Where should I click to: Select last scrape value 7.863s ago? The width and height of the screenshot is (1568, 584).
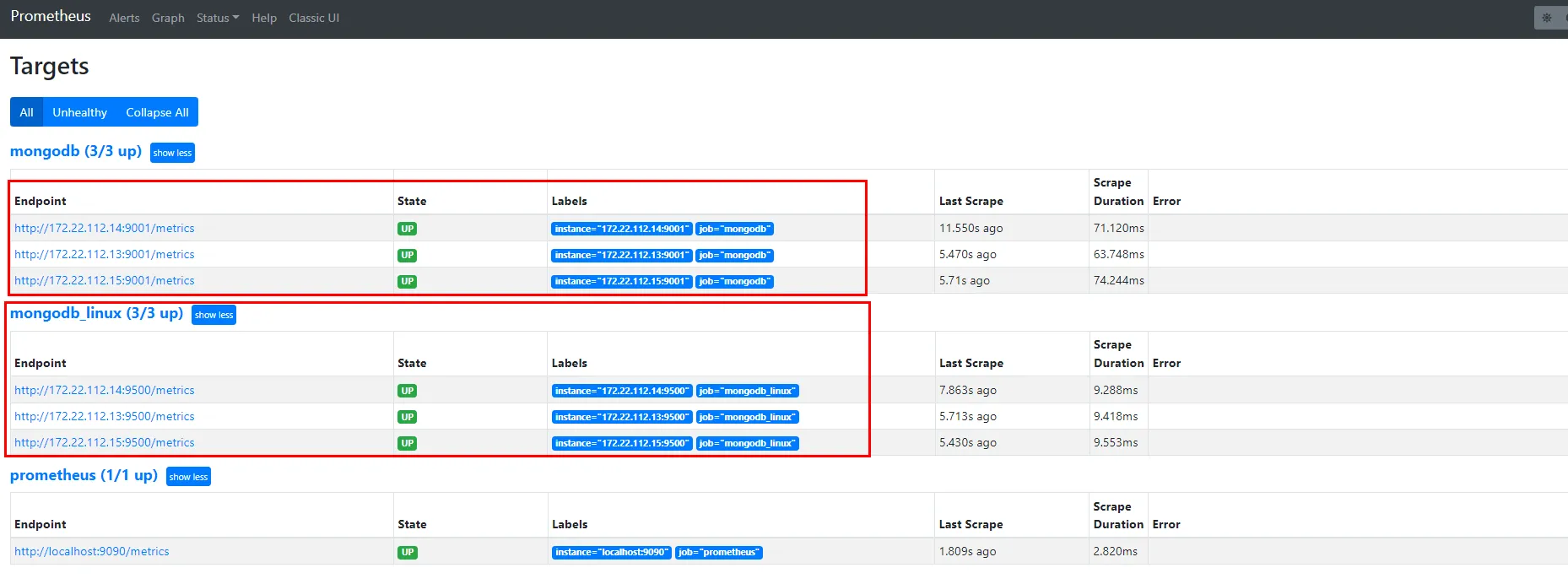click(x=968, y=390)
